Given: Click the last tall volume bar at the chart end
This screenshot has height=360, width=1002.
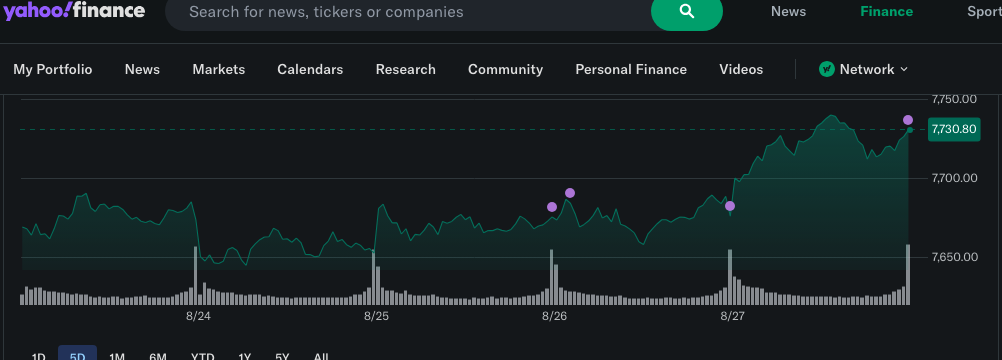Looking at the screenshot, I should pyautogui.click(x=908, y=274).
